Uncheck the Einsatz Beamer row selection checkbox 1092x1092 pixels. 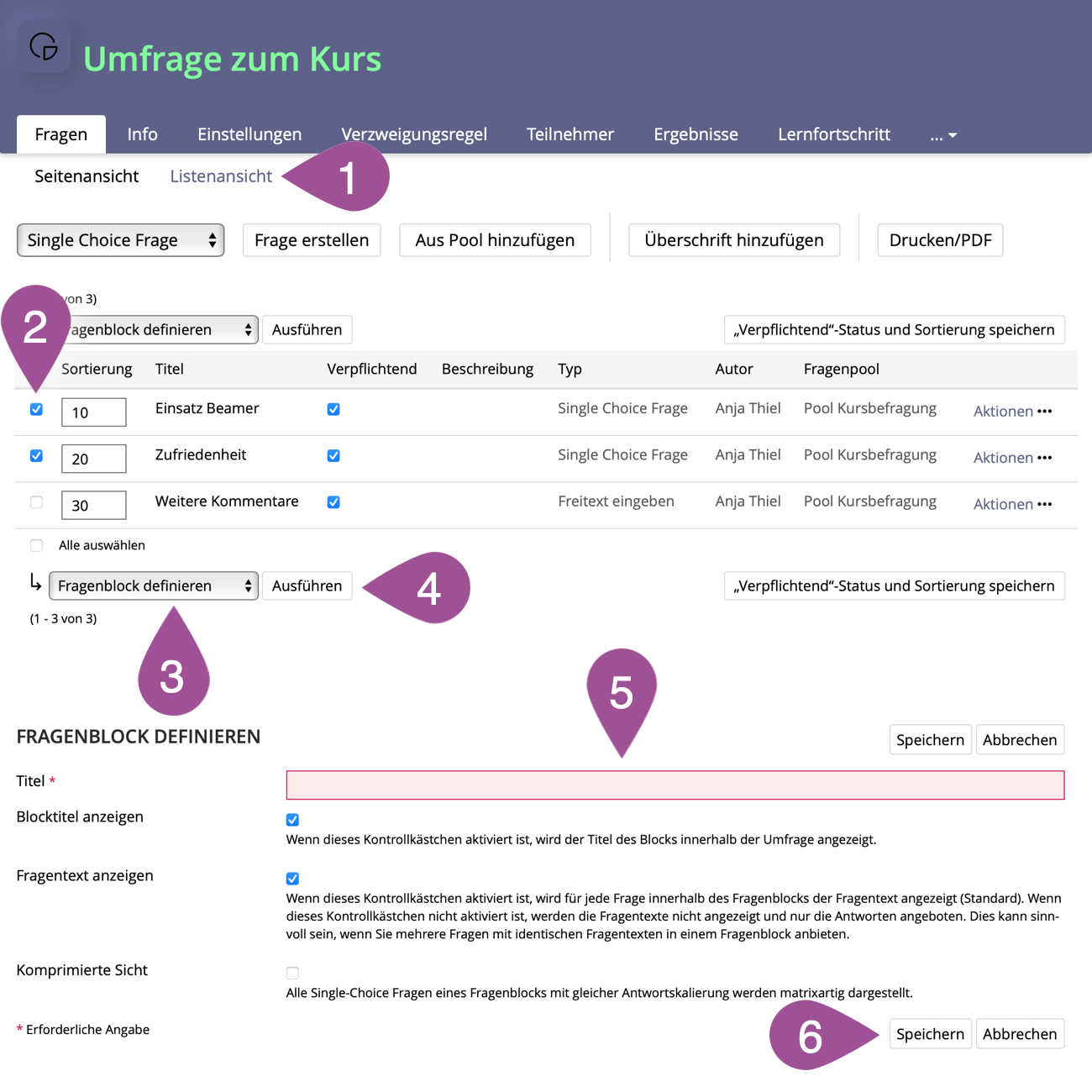[36, 409]
